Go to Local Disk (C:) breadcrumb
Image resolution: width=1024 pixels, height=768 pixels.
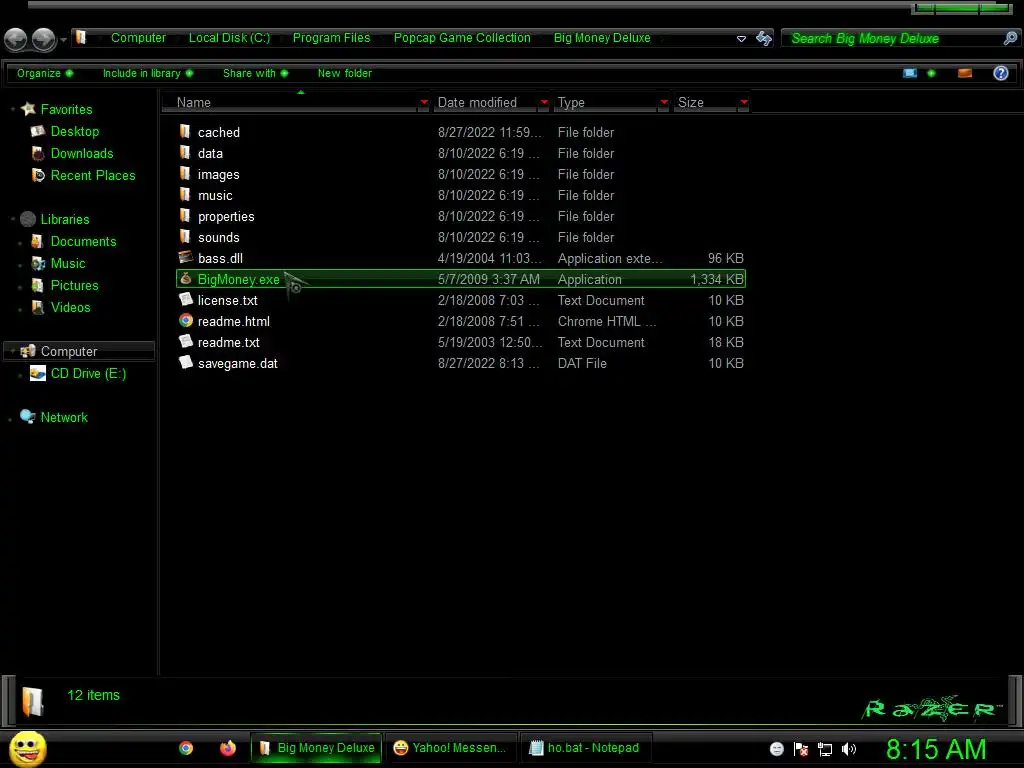229,38
